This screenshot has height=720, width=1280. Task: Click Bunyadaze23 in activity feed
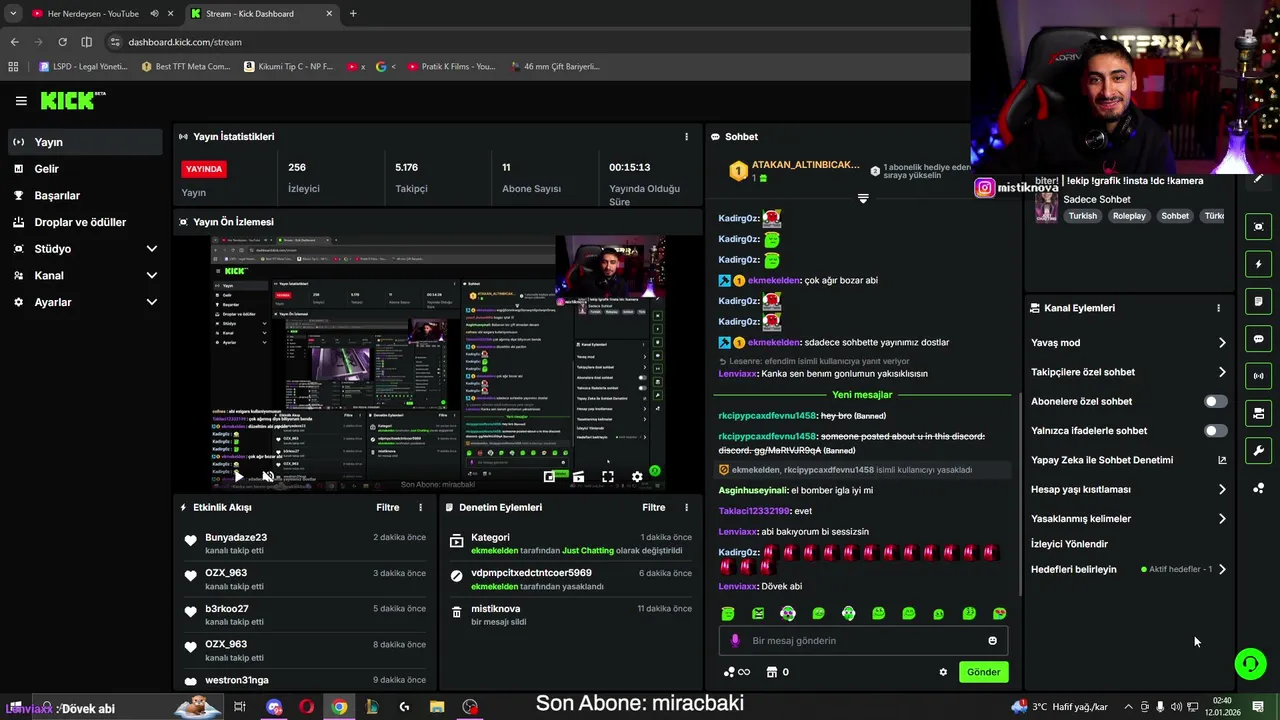point(236,537)
